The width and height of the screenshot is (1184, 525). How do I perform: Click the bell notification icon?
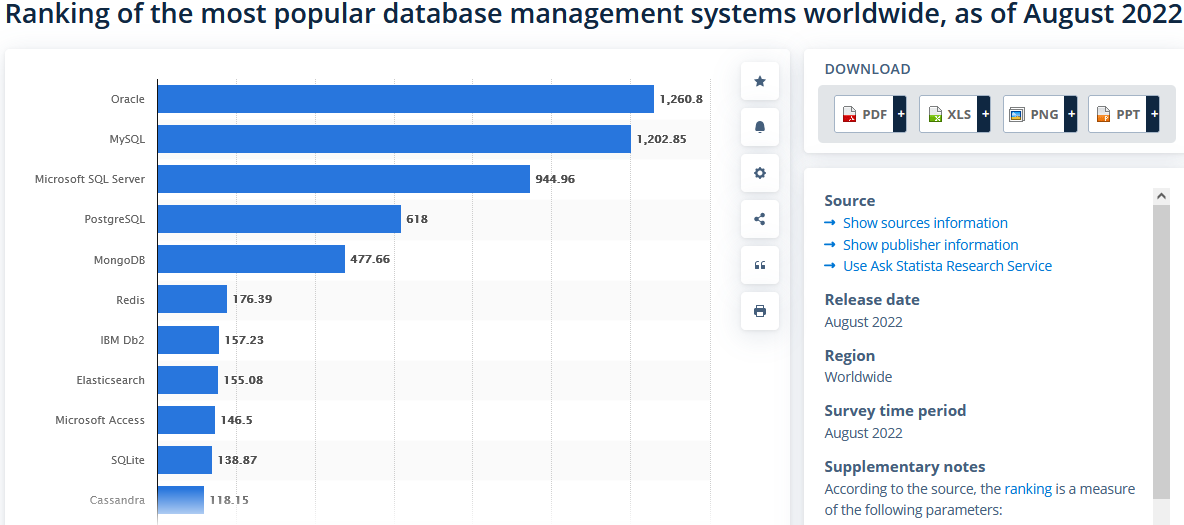click(x=759, y=127)
